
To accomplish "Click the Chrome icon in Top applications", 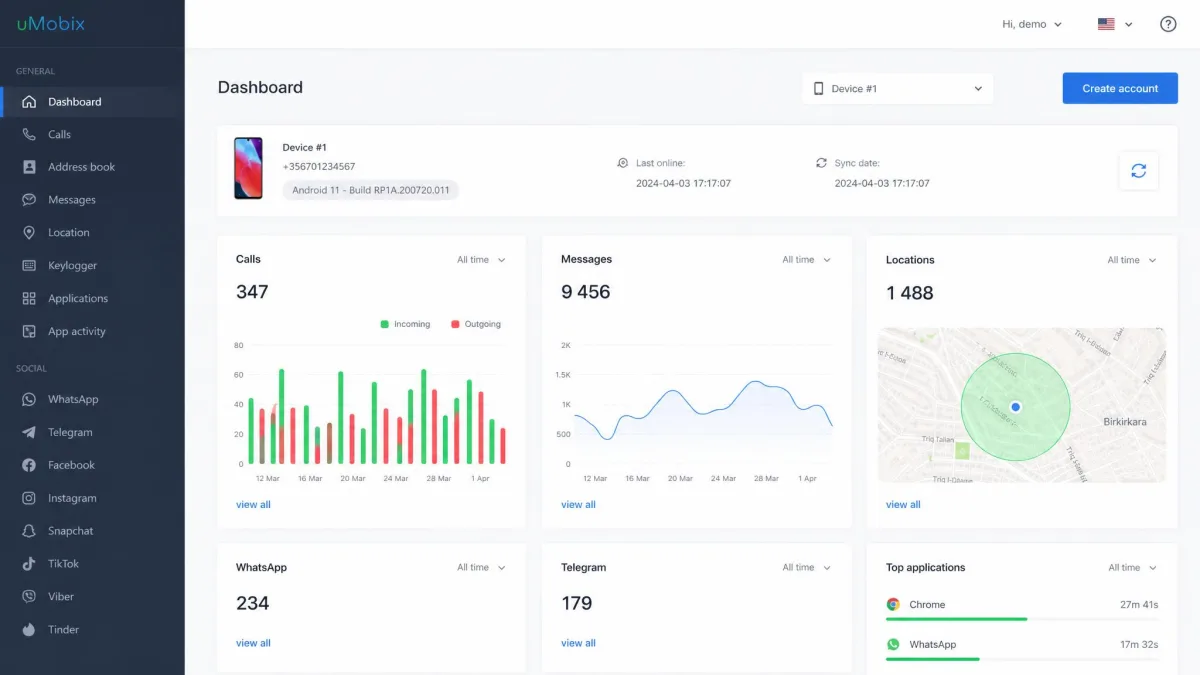I will (x=893, y=604).
